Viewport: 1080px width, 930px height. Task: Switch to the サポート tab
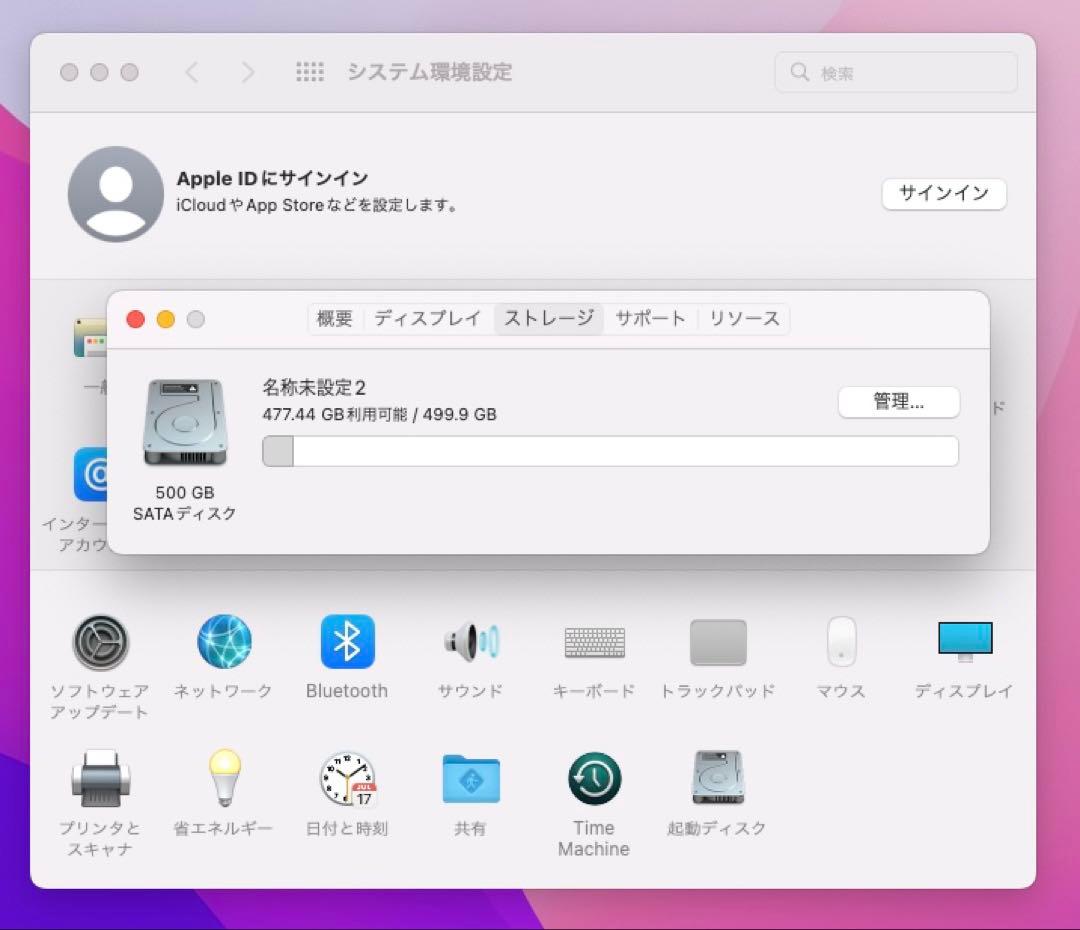tap(650, 318)
